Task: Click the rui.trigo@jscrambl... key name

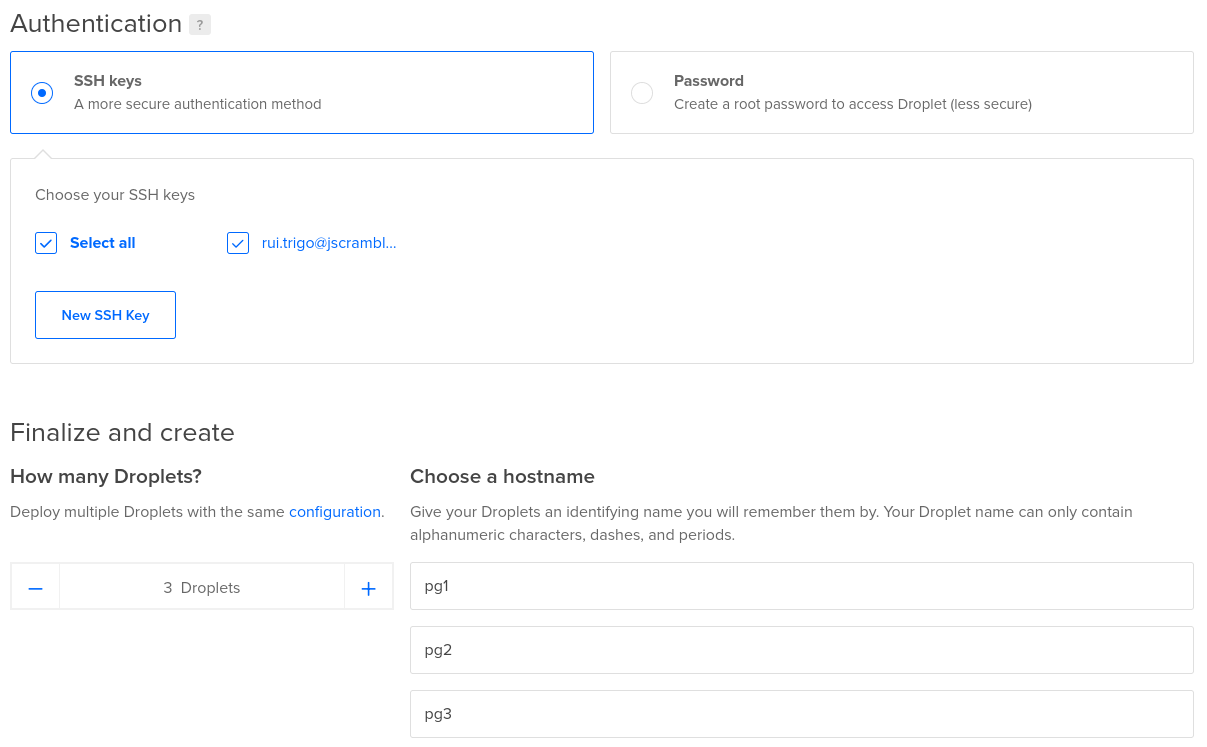Action: pos(329,243)
